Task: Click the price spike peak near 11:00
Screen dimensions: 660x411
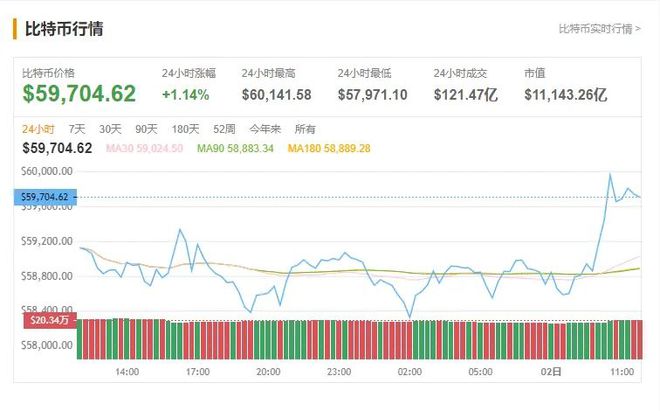Action: pyautogui.click(x=610, y=174)
